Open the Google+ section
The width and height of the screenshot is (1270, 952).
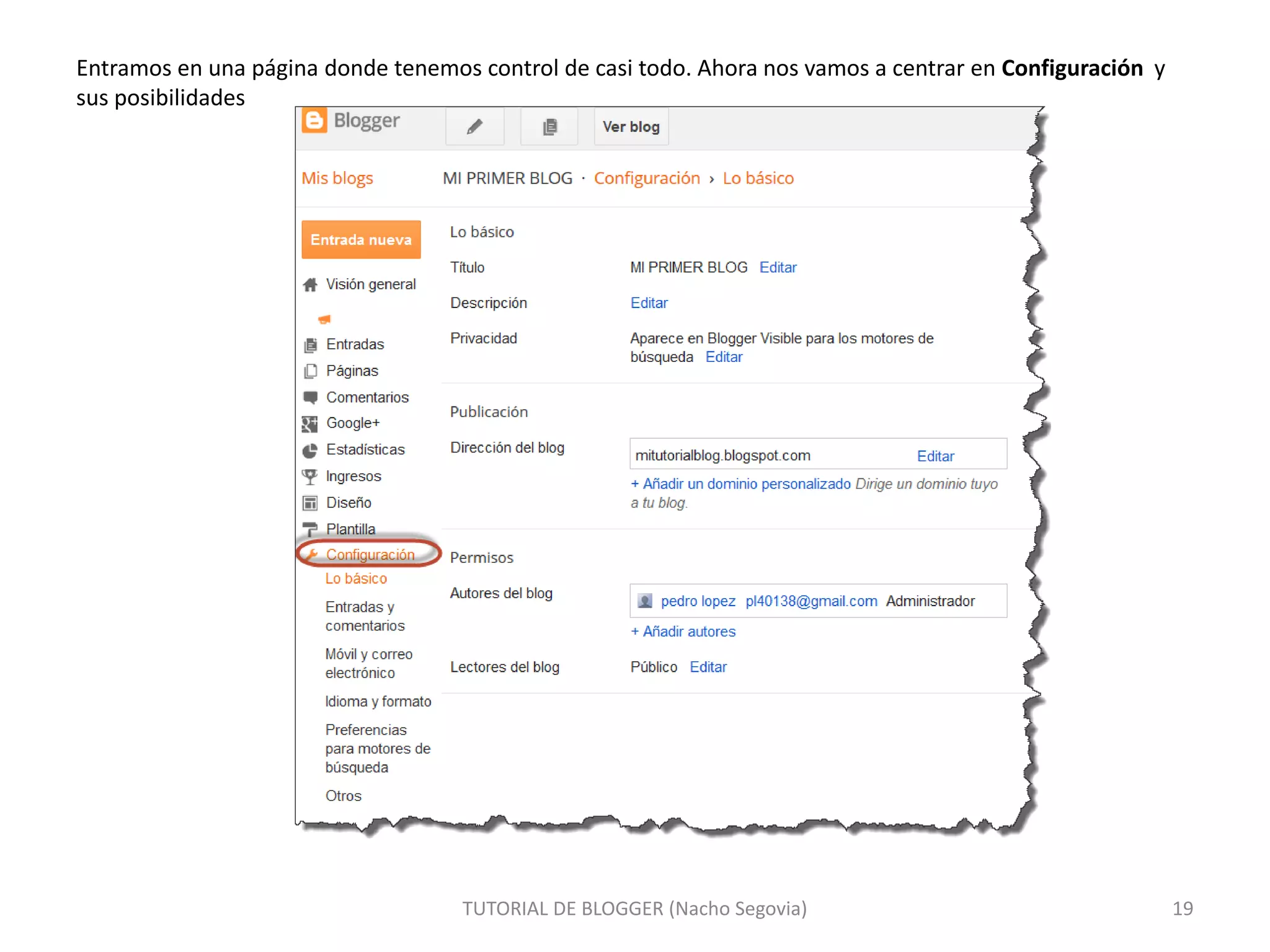(x=353, y=423)
